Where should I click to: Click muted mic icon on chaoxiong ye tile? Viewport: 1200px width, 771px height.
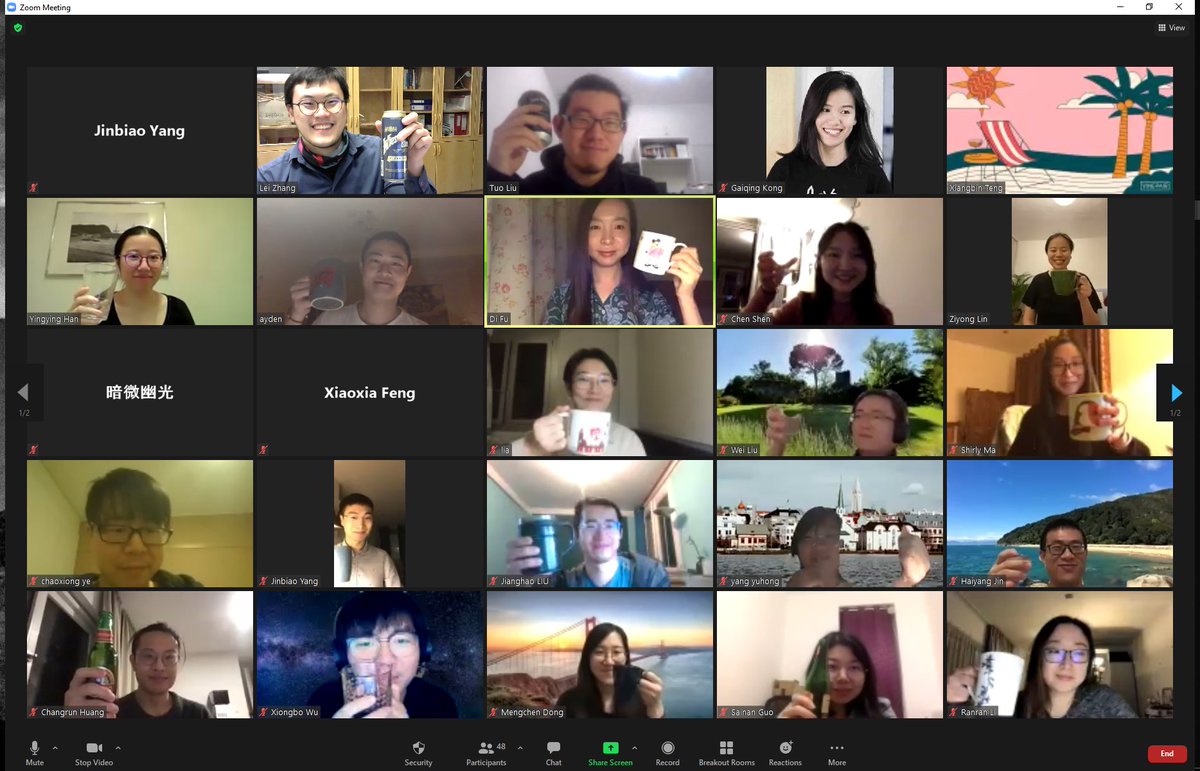pos(34,581)
